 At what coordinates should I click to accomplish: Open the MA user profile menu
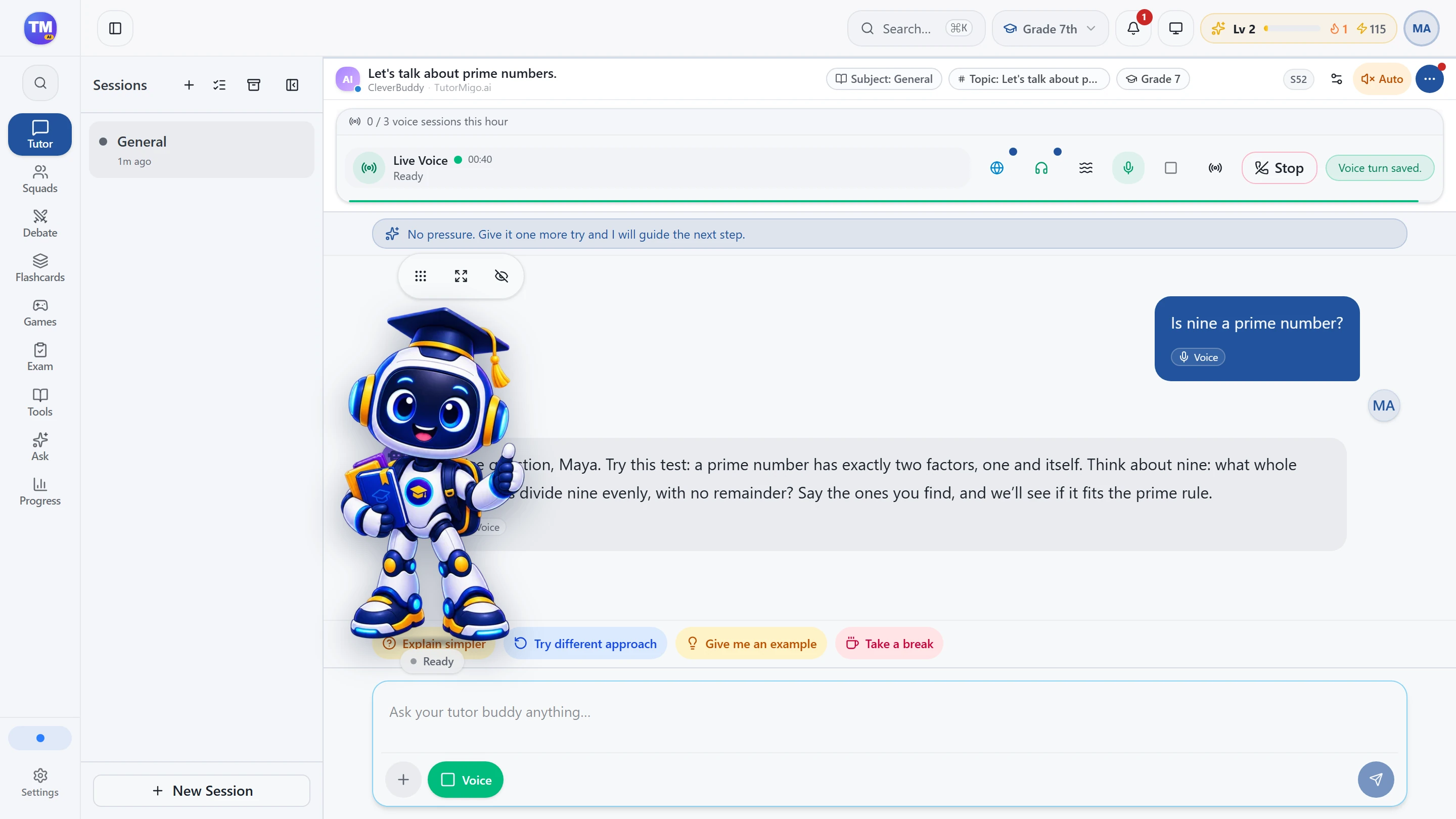click(1421, 28)
